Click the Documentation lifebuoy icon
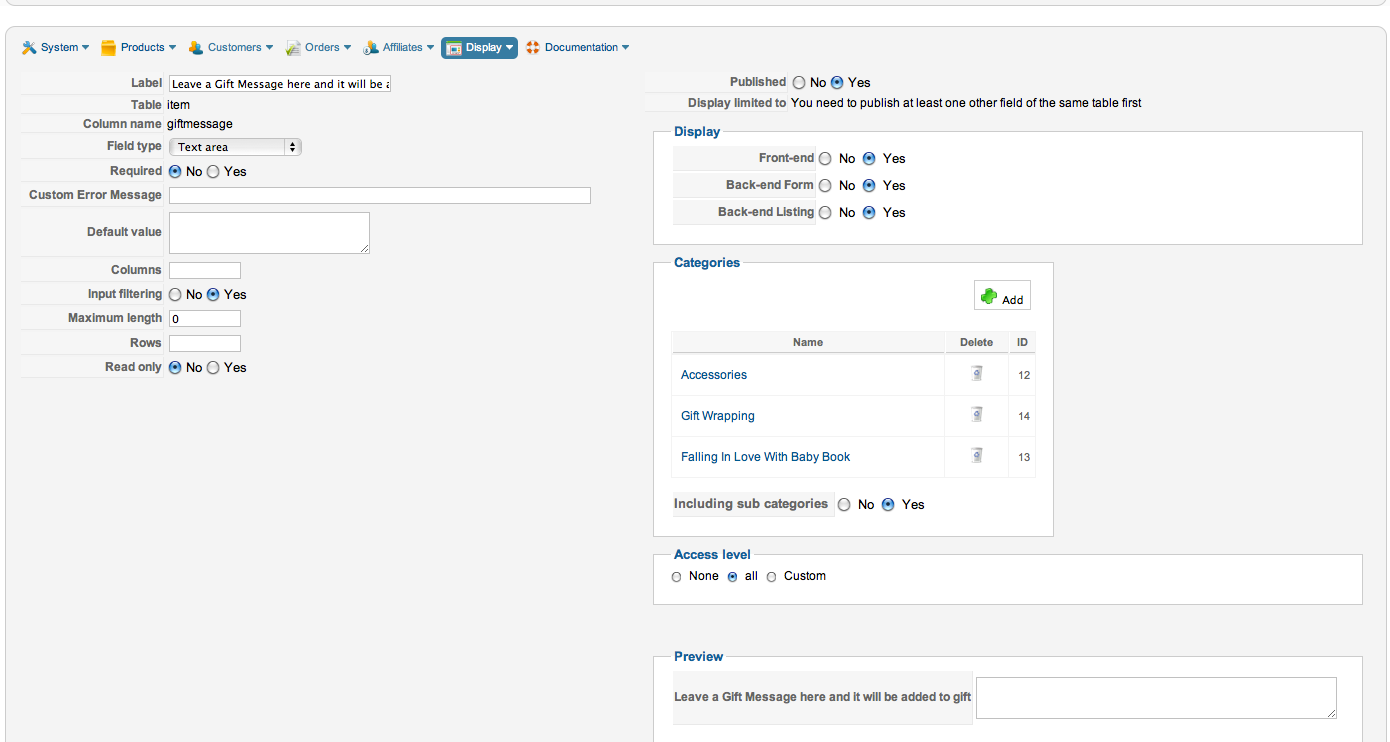The image size is (1390, 742). 533,48
